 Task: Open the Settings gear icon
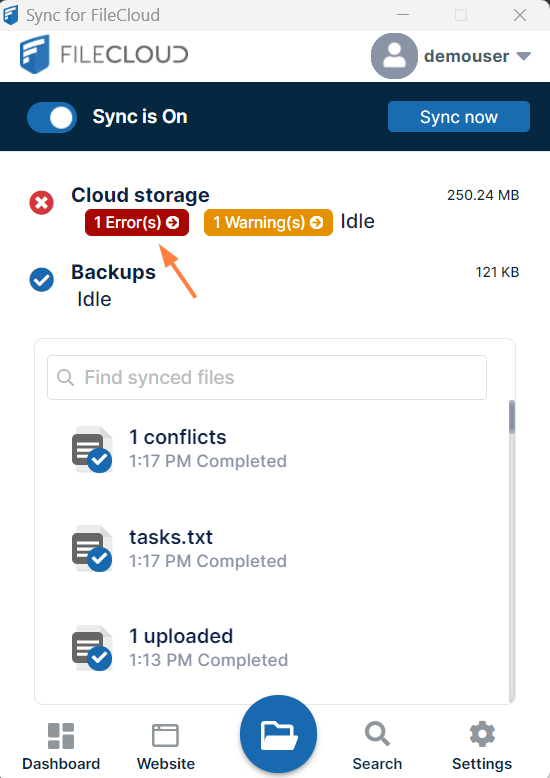482,734
